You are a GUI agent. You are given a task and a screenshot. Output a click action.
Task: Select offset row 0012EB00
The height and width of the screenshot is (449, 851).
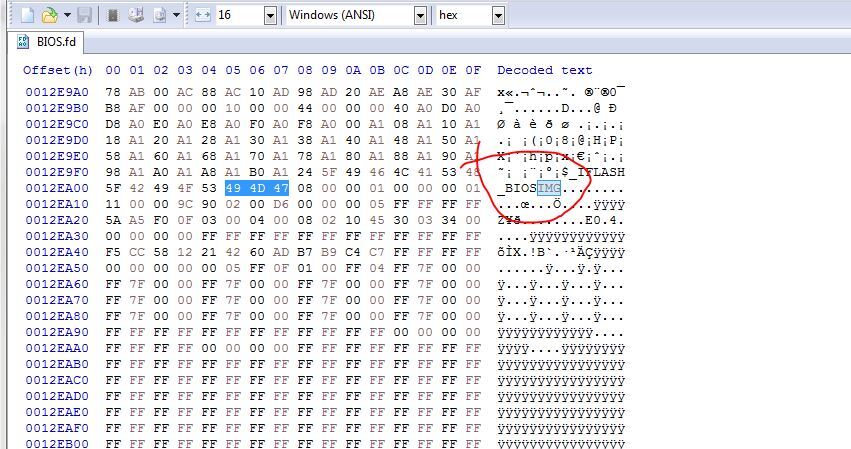pos(57,444)
